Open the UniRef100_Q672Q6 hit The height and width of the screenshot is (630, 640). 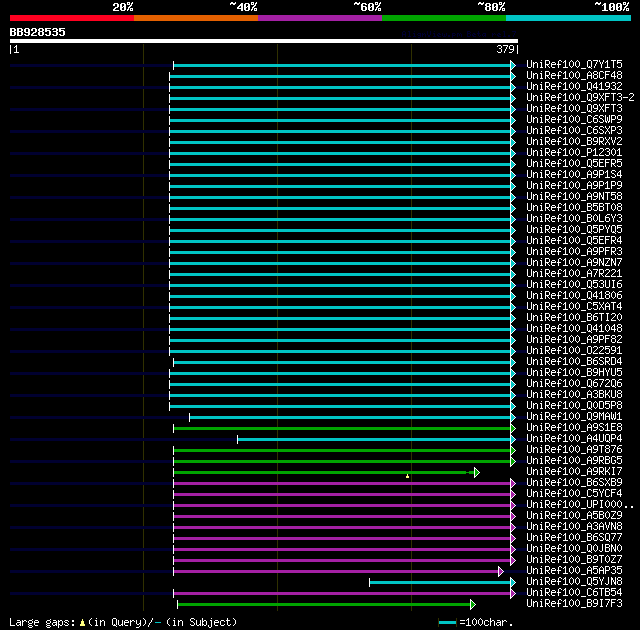[x=574, y=384]
